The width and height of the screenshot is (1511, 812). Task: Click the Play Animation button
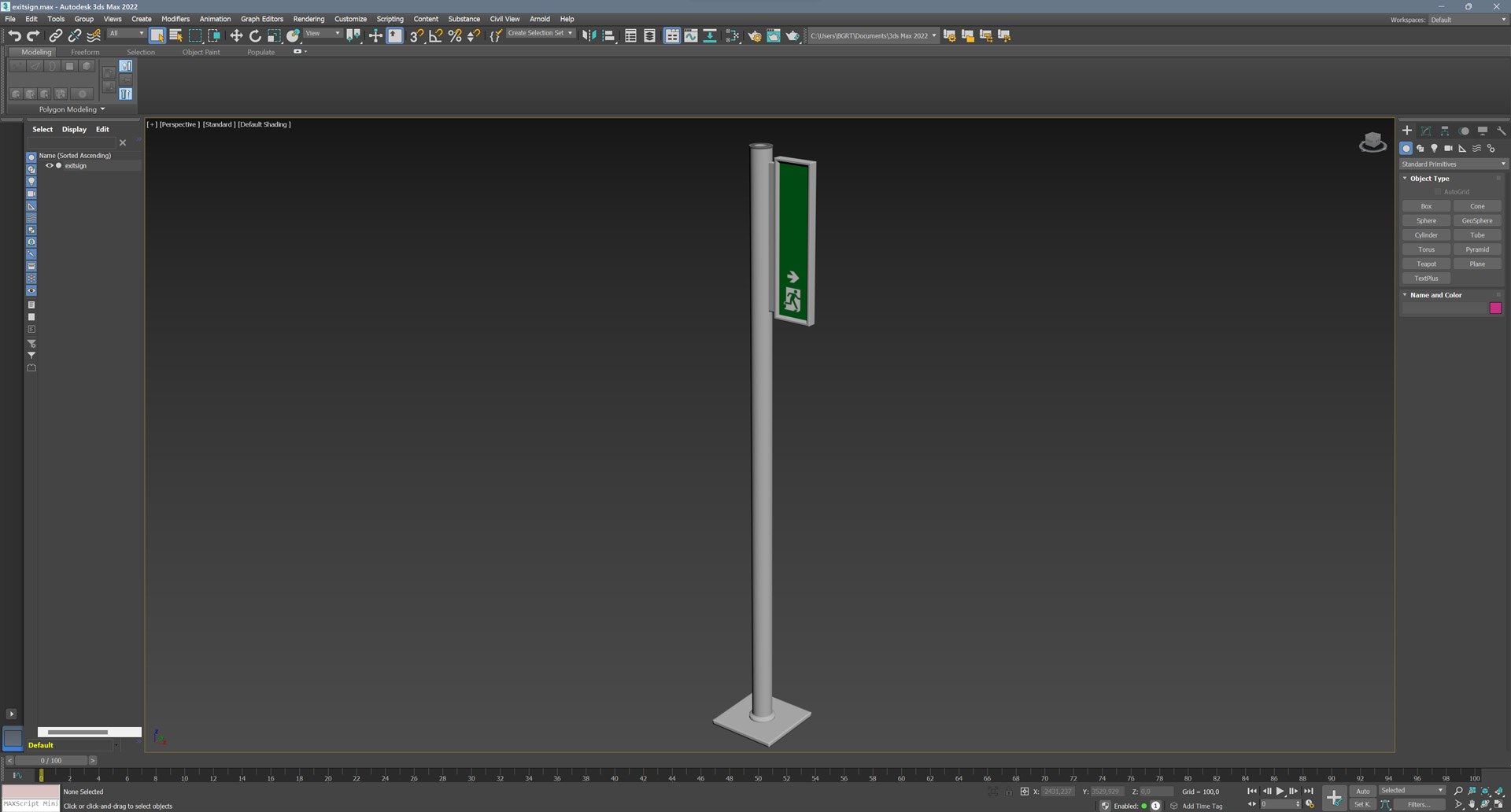(x=1280, y=791)
